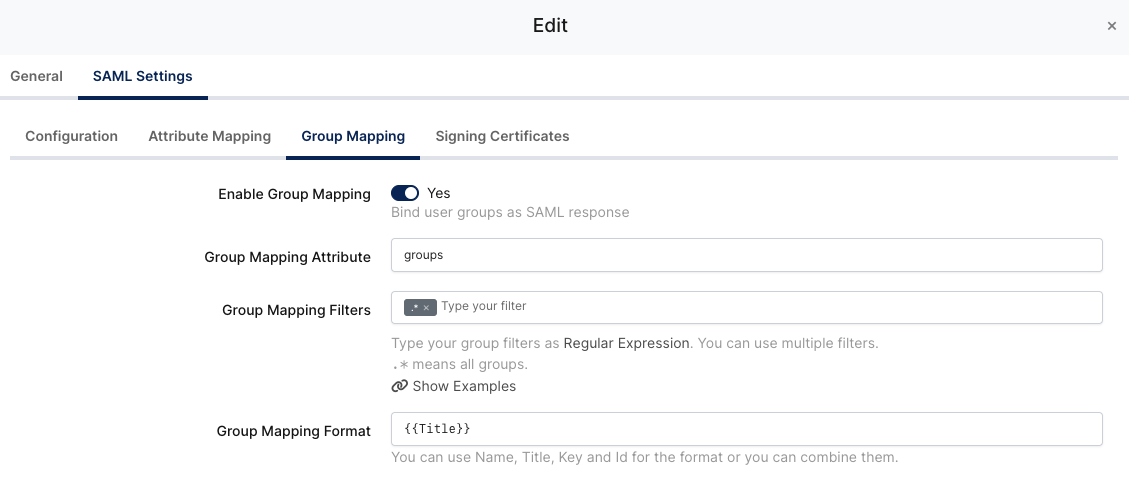This screenshot has height=483, width=1129.
Task: Switch to the General tab
Action: (37, 76)
